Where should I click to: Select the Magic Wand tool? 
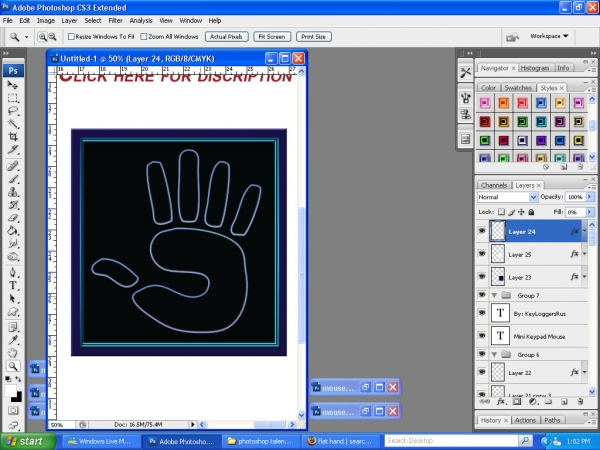point(13,124)
